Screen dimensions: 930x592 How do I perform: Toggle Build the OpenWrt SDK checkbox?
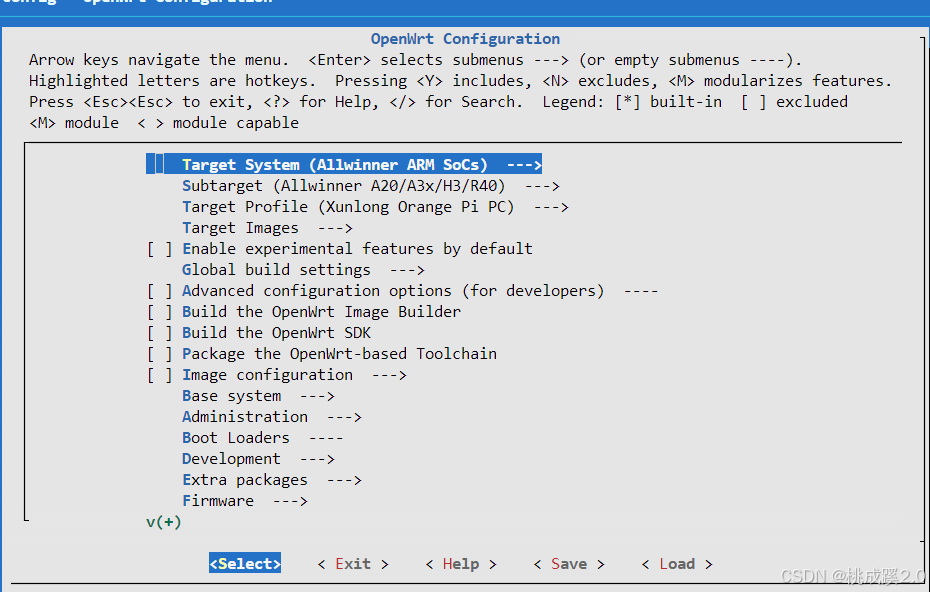pyautogui.click(x=160, y=333)
